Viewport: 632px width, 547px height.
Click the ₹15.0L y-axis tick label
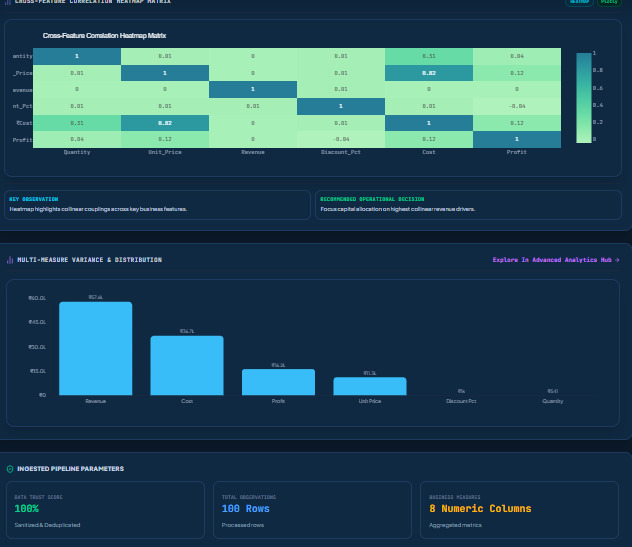point(38,371)
